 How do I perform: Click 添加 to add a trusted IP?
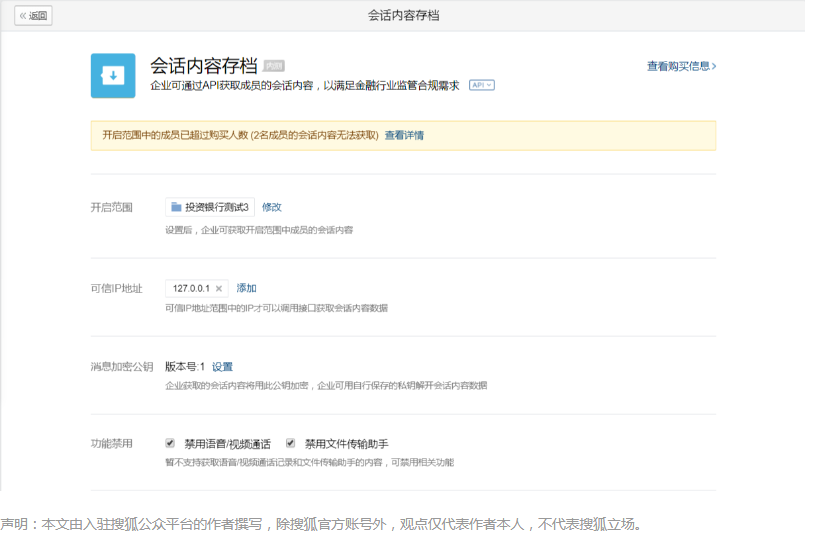click(x=246, y=288)
